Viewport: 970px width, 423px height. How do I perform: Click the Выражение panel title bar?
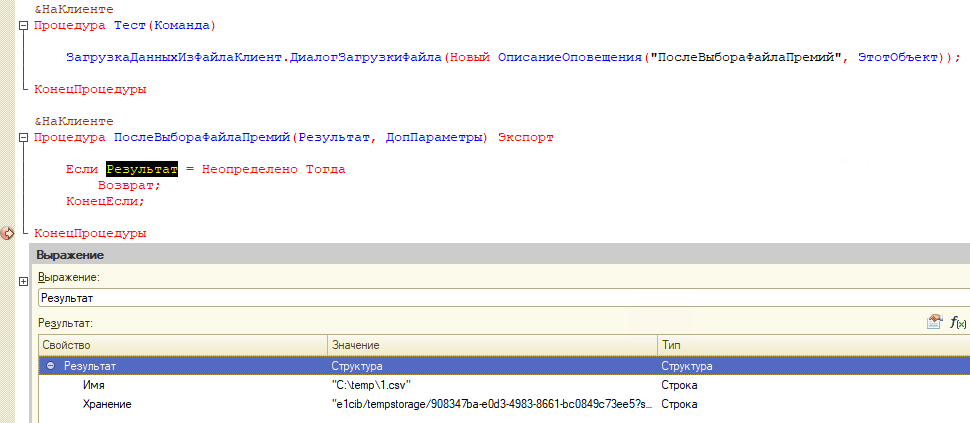pos(500,255)
